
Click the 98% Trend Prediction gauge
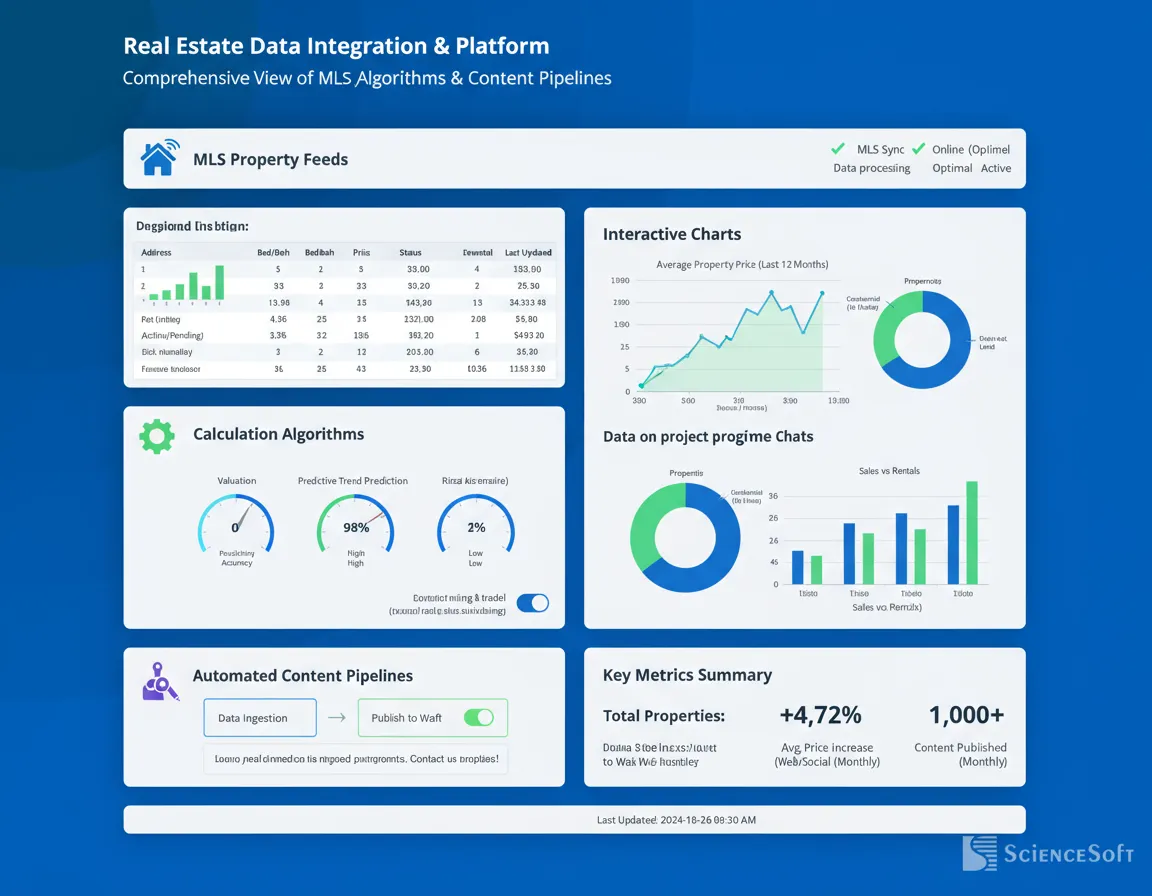(356, 525)
